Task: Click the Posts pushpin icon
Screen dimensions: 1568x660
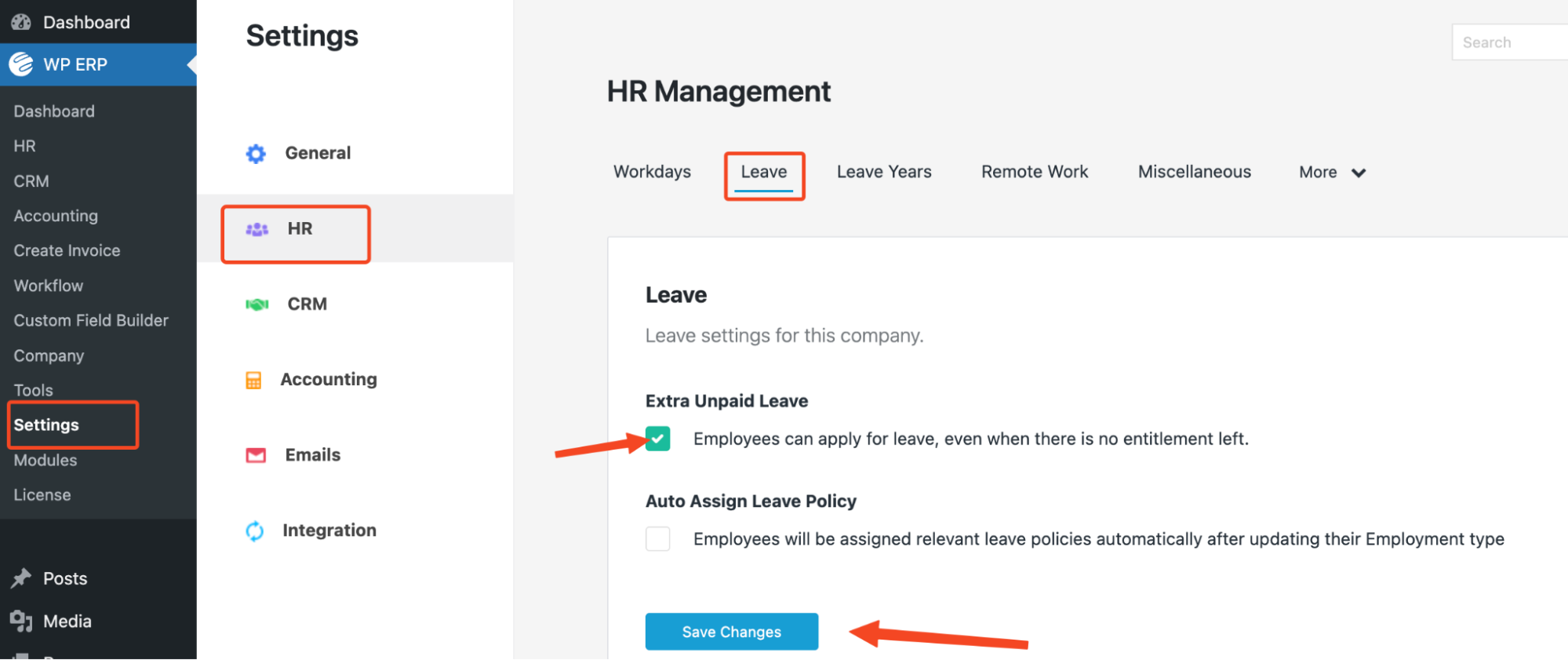Action: pos(21,579)
